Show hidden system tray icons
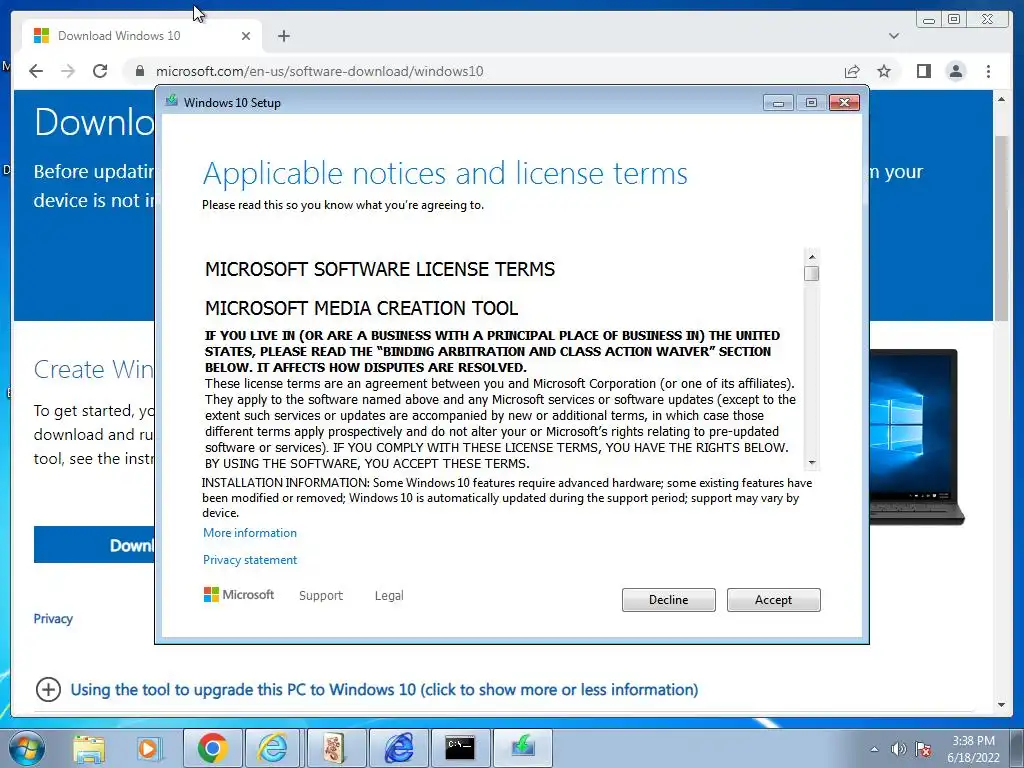 pos(874,749)
